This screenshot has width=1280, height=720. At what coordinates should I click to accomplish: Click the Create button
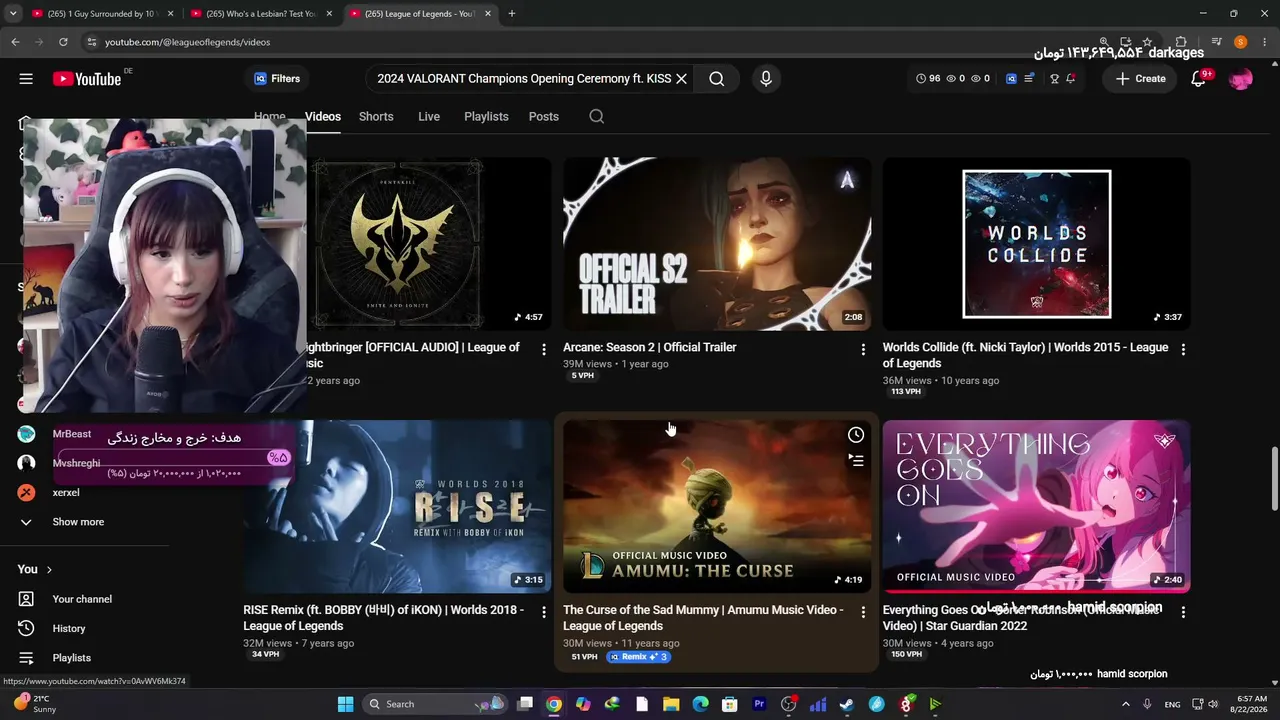1141,79
